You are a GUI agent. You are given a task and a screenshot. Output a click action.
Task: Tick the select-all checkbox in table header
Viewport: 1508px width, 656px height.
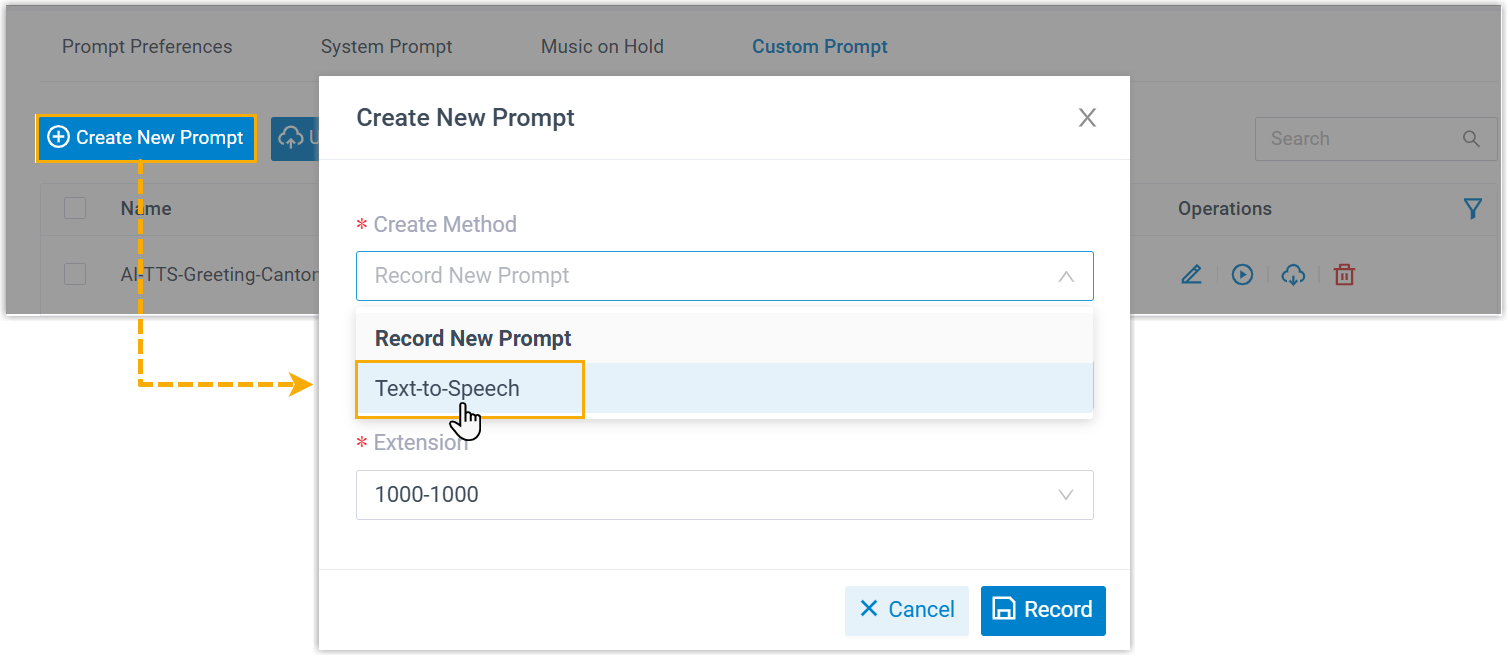click(75, 208)
